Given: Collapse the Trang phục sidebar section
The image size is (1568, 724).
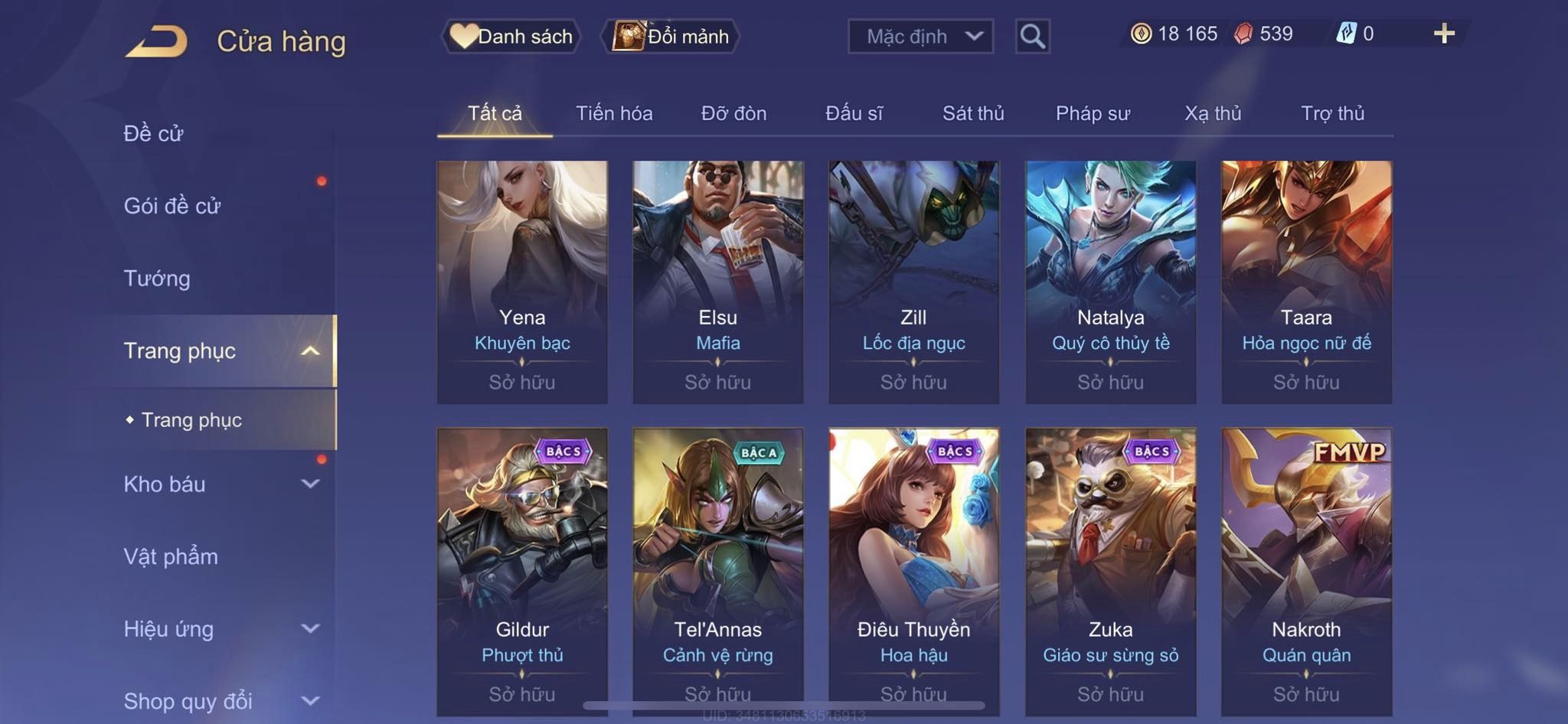Looking at the screenshot, I should point(310,351).
